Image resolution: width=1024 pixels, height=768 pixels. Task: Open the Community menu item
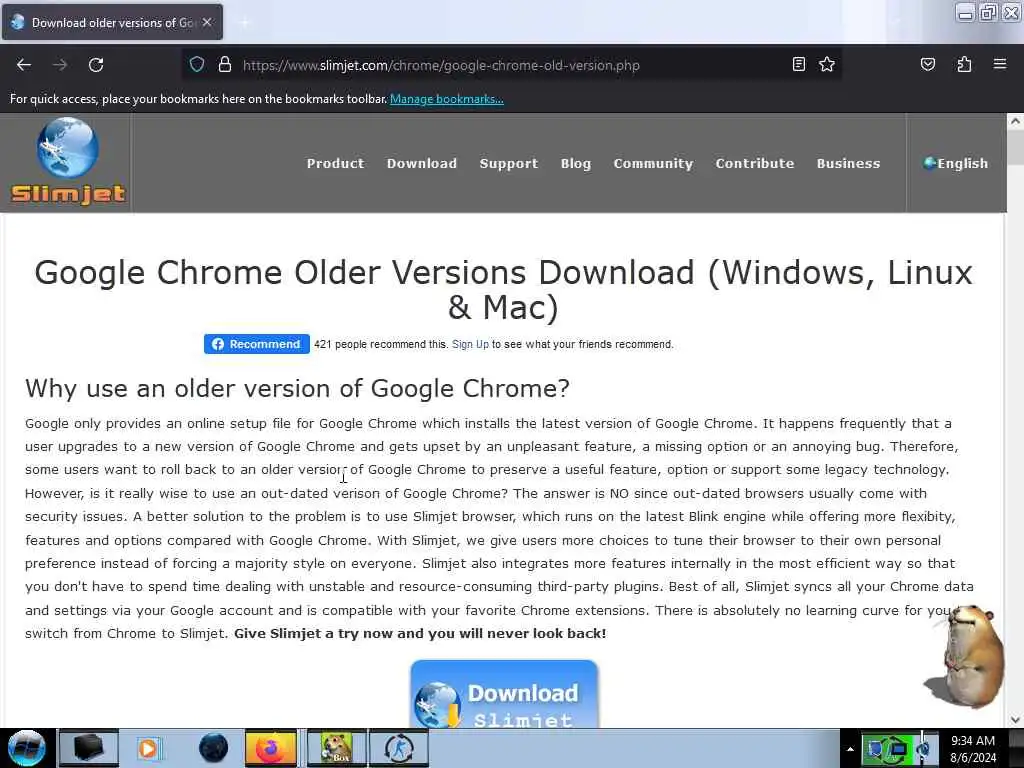(x=653, y=163)
